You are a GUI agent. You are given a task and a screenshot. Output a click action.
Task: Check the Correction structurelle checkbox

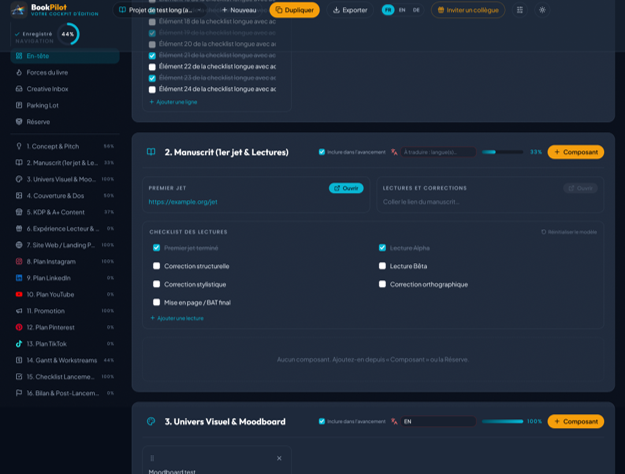coord(156,266)
